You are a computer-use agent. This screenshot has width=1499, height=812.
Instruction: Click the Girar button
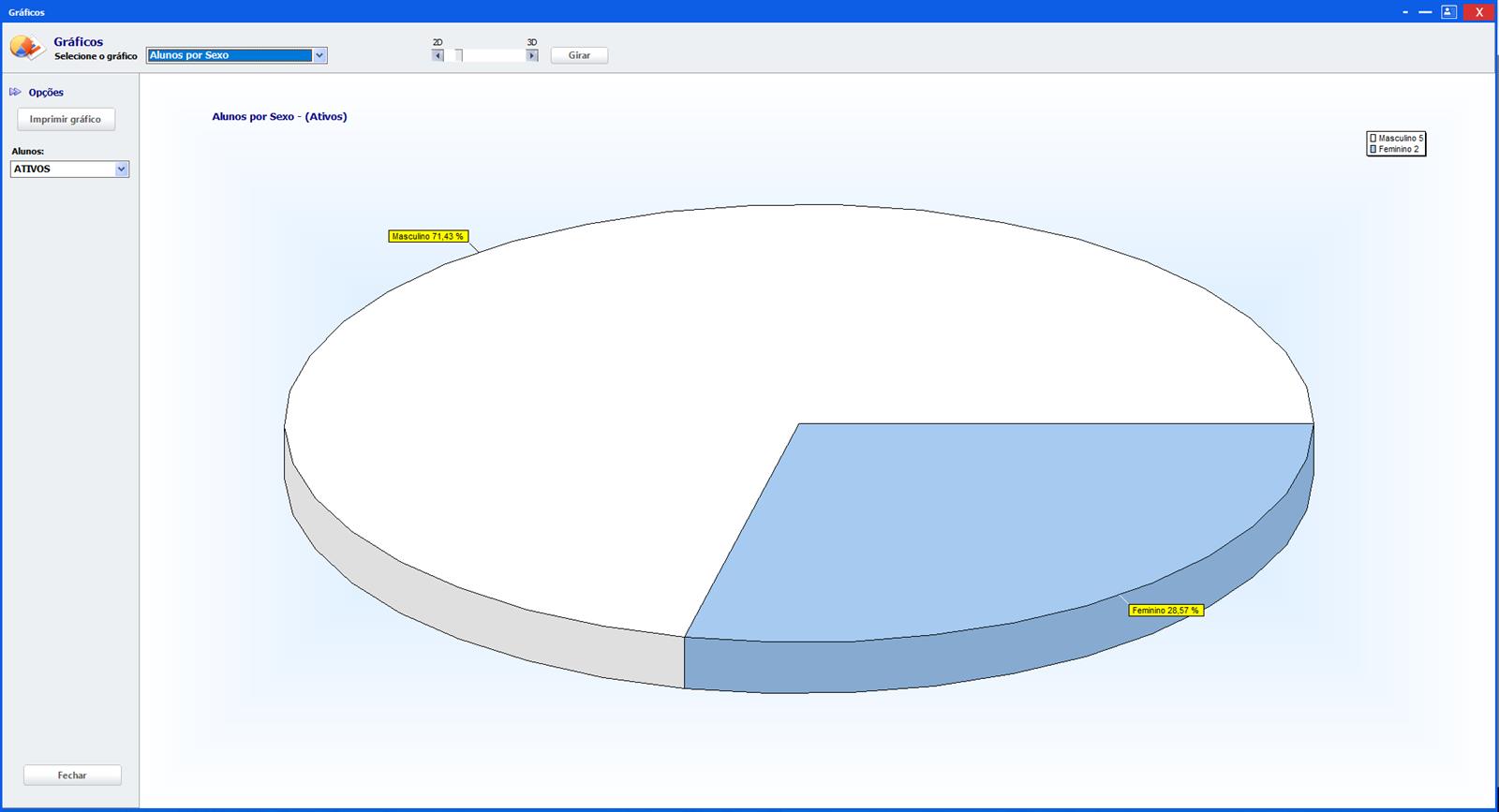pyautogui.click(x=579, y=55)
